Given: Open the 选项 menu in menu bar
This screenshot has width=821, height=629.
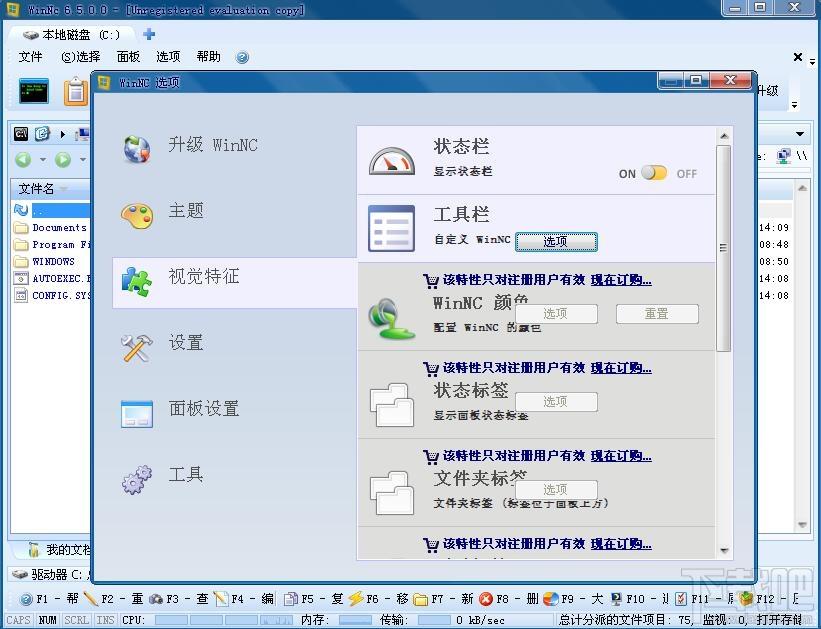Looking at the screenshot, I should click(168, 57).
